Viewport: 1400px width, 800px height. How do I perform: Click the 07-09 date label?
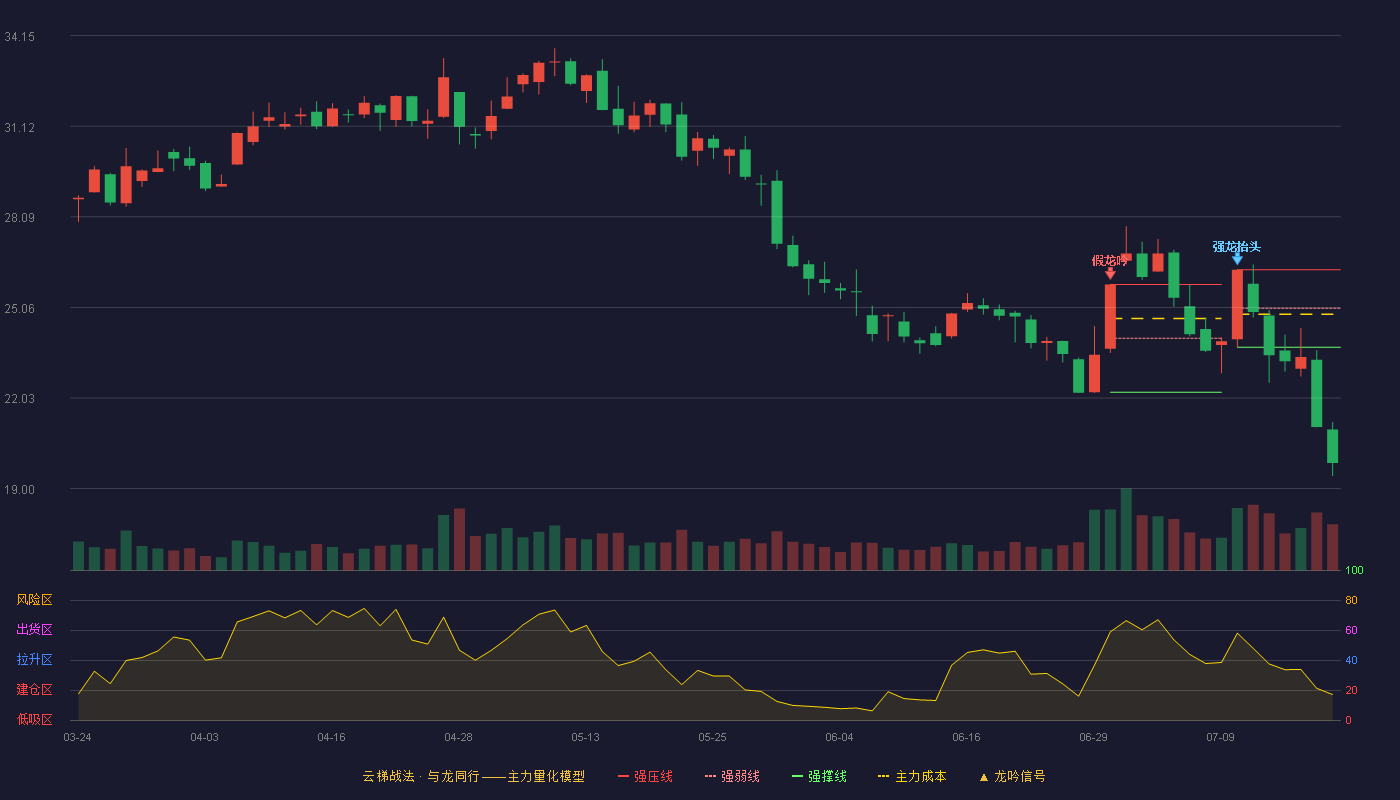(1220, 737)
